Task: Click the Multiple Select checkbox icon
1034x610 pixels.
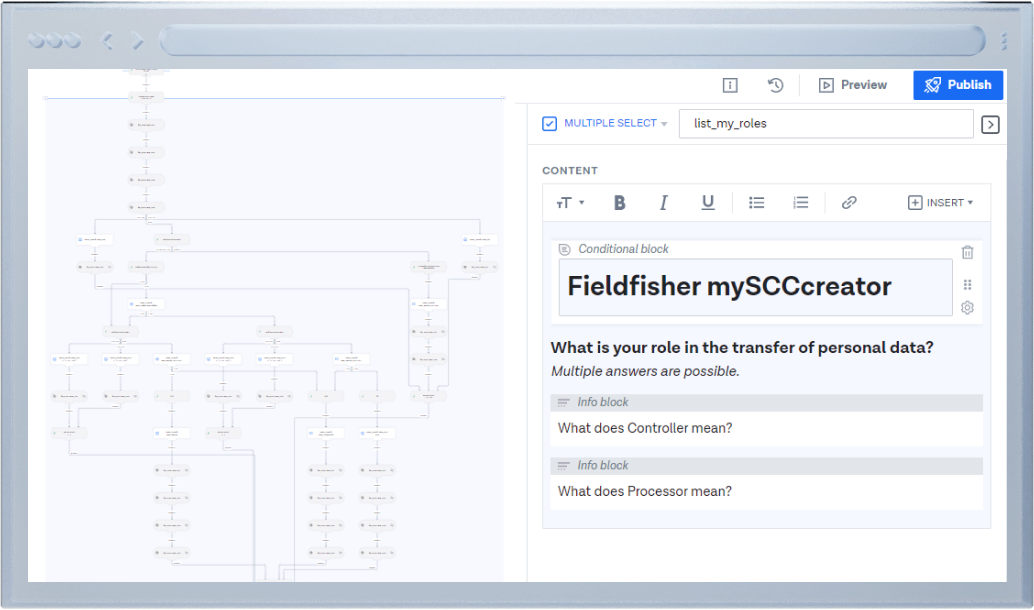Action: pyautogui.click(x=549, y=124)
